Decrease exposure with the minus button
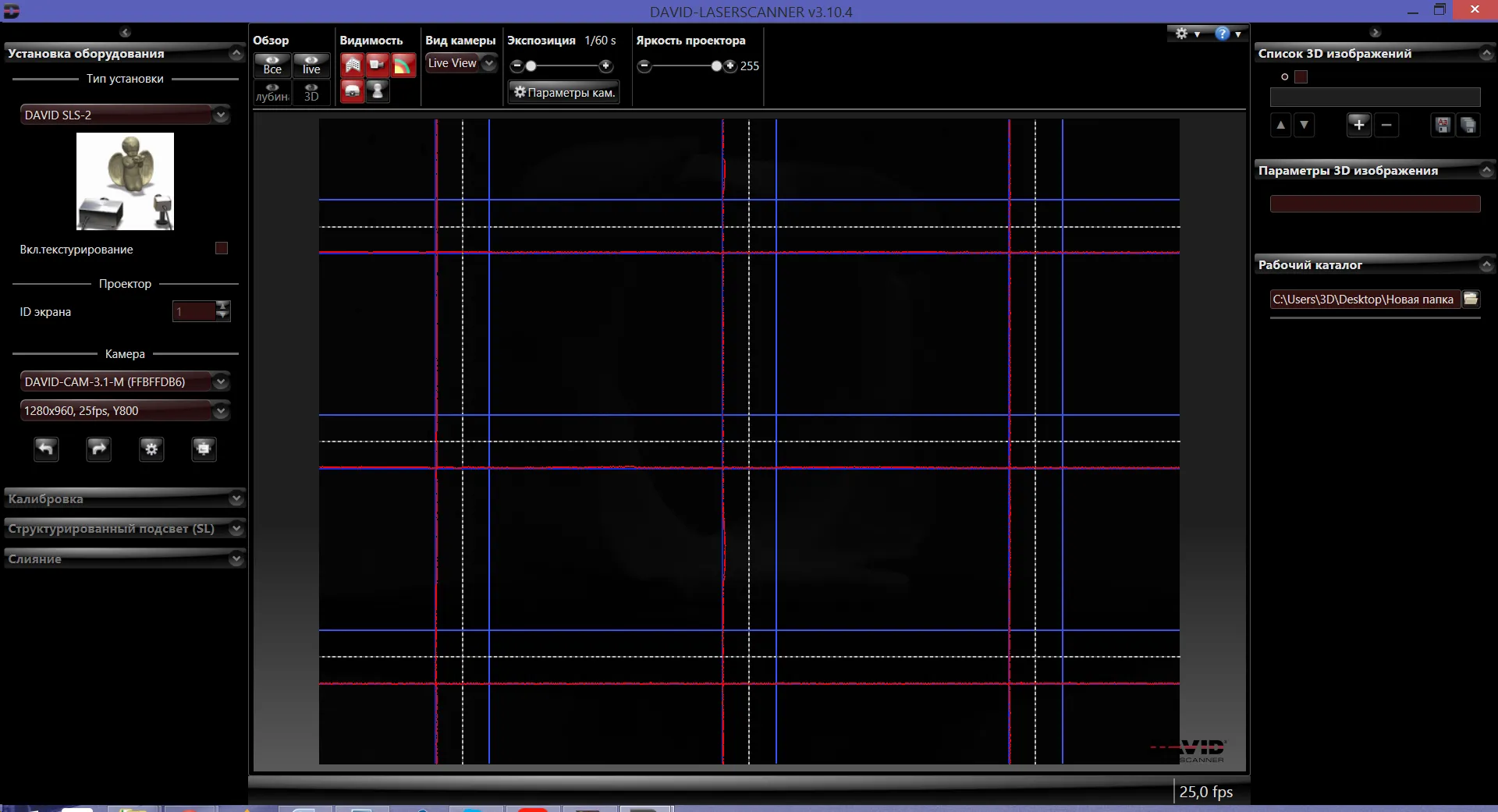 (516, 66)
